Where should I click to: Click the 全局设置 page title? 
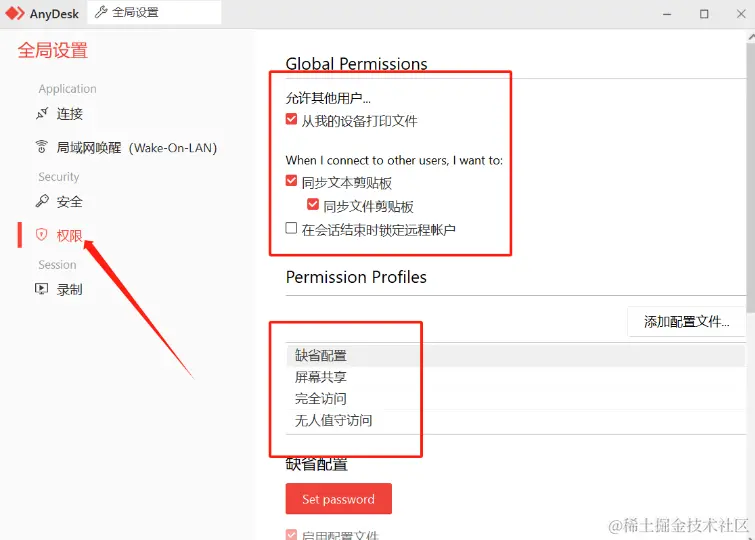(53, 51)
